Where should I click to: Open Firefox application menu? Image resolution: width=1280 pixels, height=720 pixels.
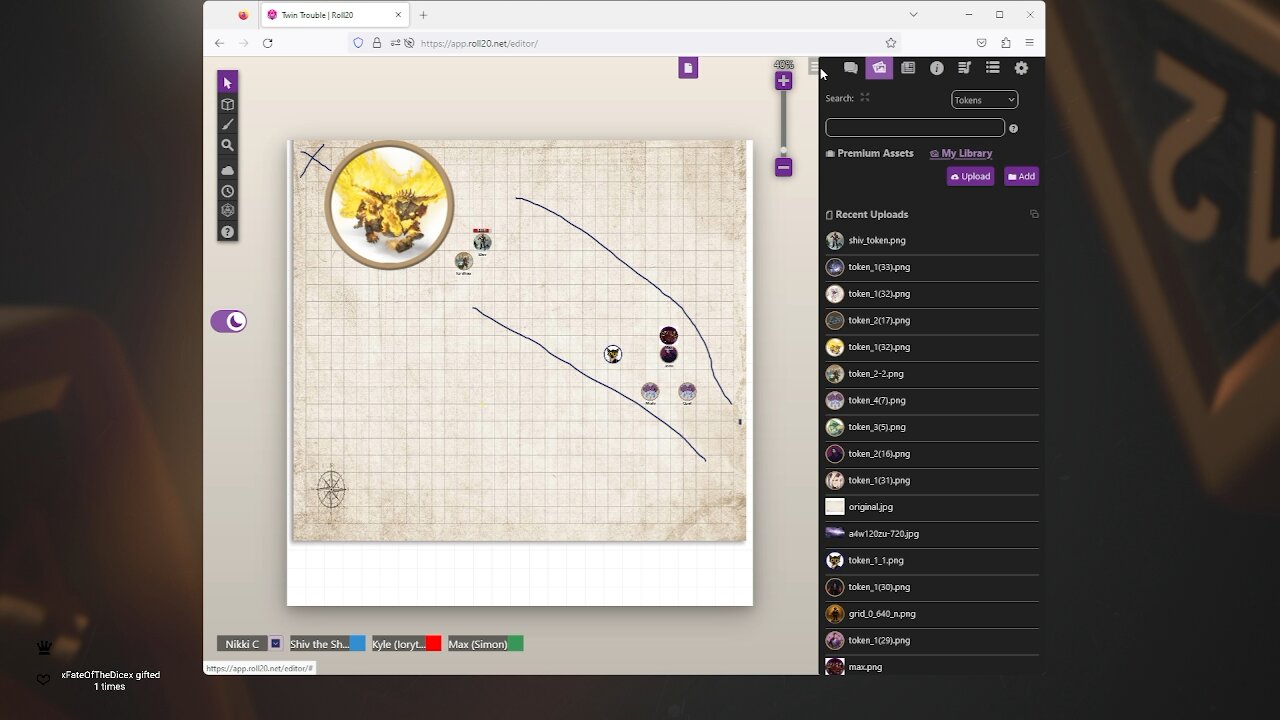tap(1029, 43)
